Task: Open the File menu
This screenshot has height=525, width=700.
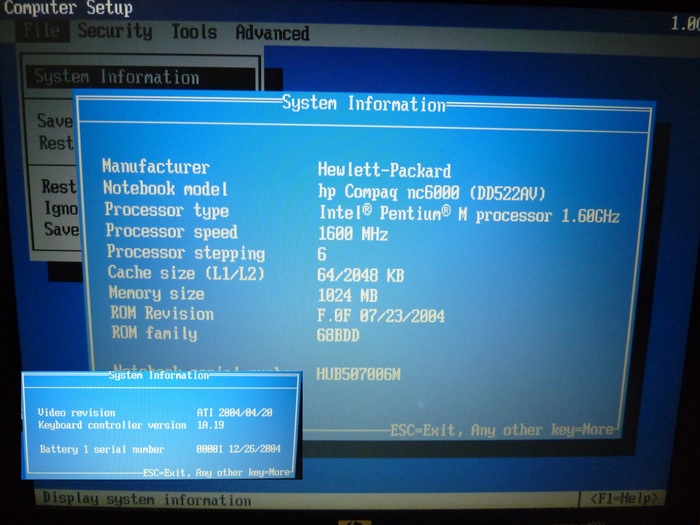Action: click(x=42, y=31)
